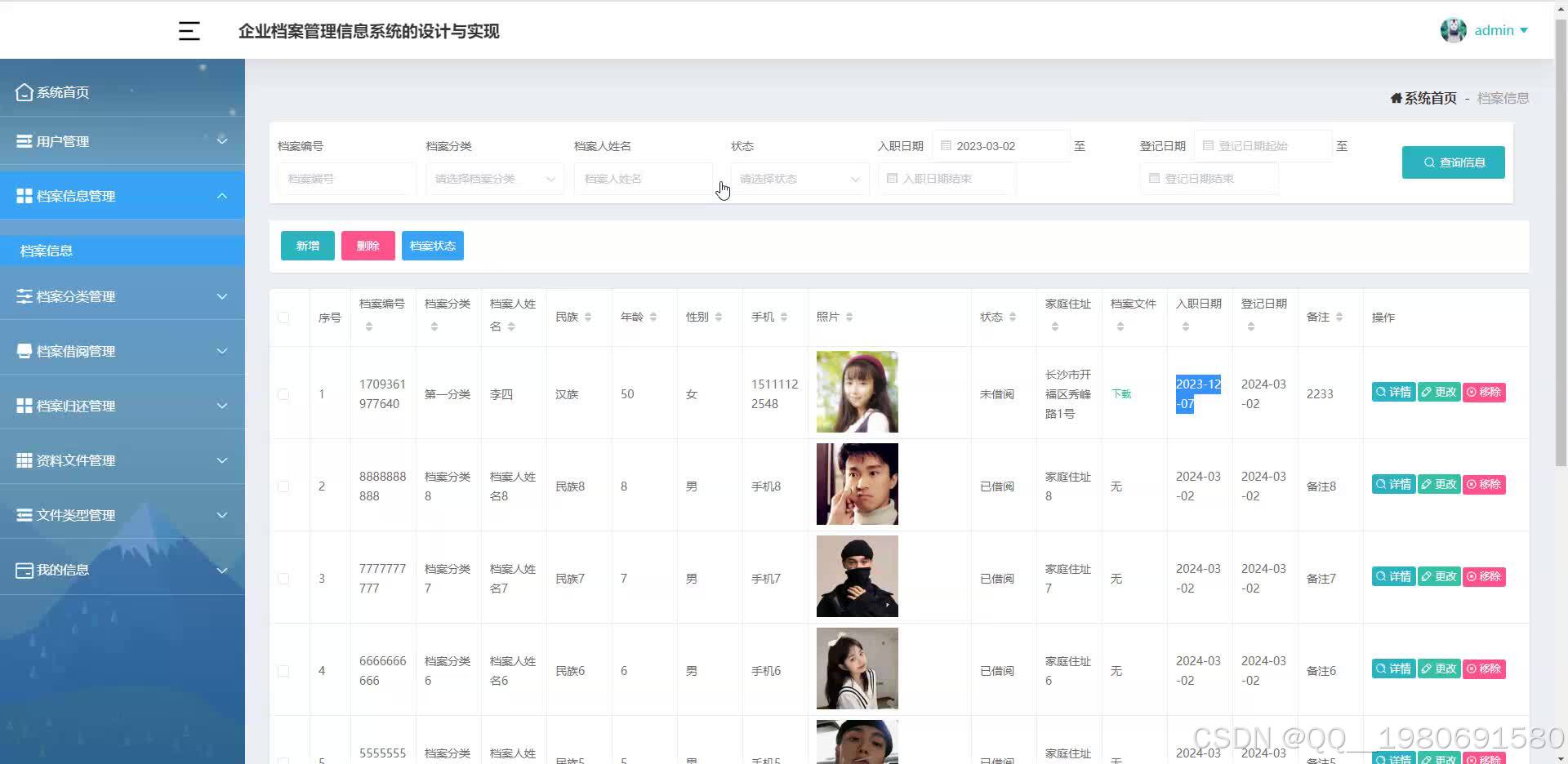Click 系统首页 breadcrumb link
Viewport: 1568px width, 764px height.
(x=1430, y=98)
